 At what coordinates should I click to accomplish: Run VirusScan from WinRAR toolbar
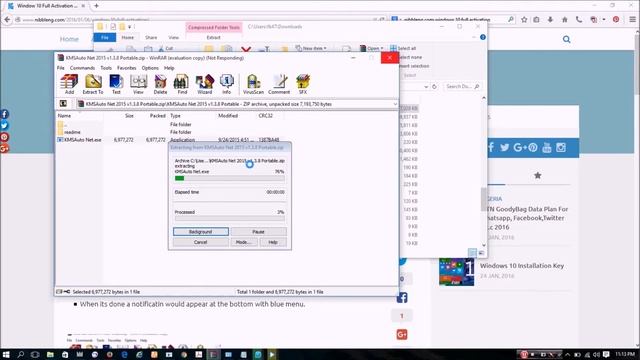(253, 84)
